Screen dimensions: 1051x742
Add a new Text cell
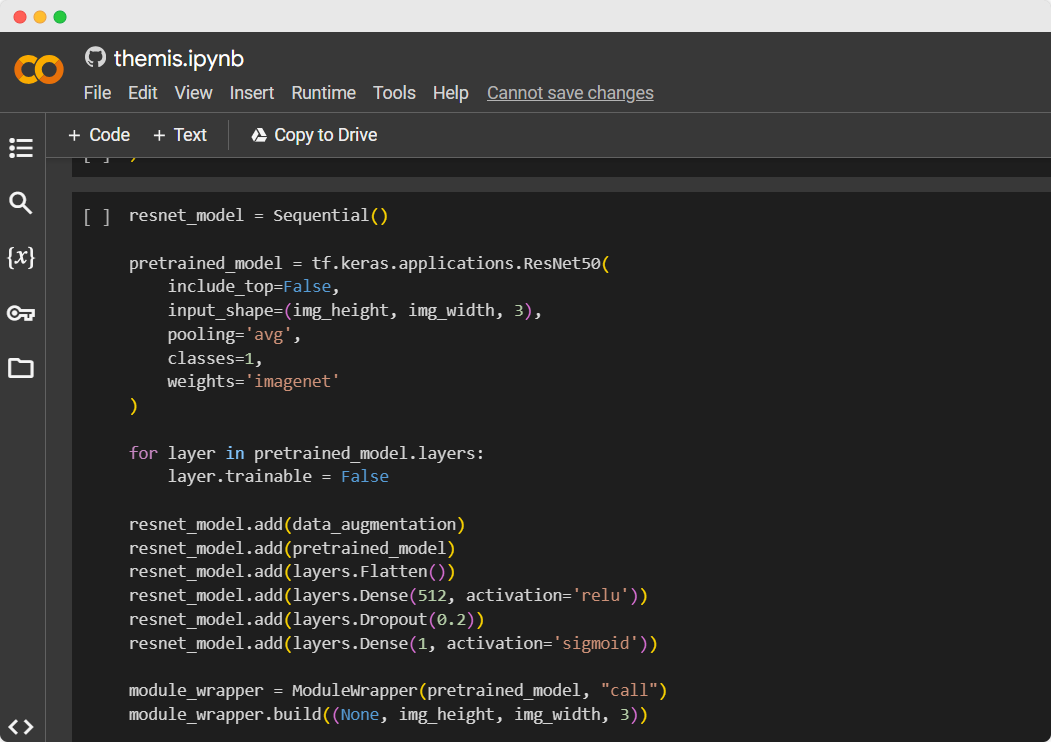click(x=180, y=135)
